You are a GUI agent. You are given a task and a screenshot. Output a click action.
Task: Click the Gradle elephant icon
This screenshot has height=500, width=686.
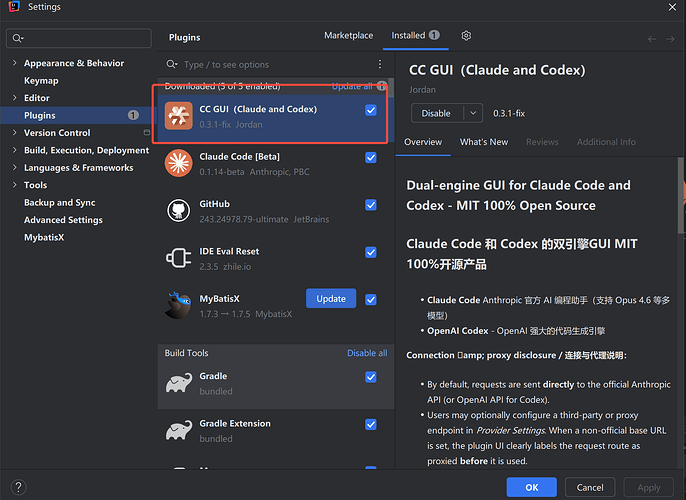click(x=178, y=383)
